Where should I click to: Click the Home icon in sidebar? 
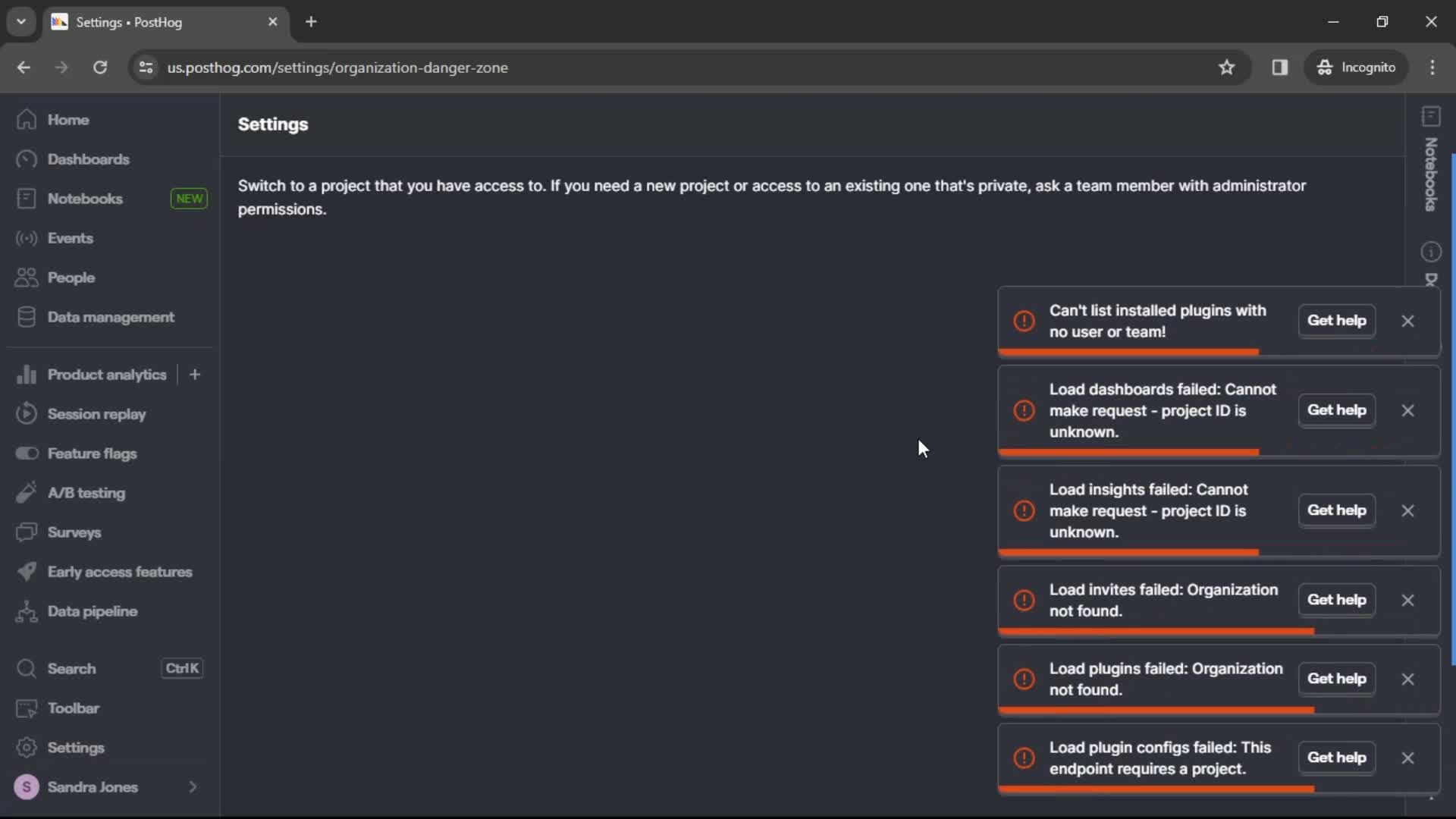[27, 119]
